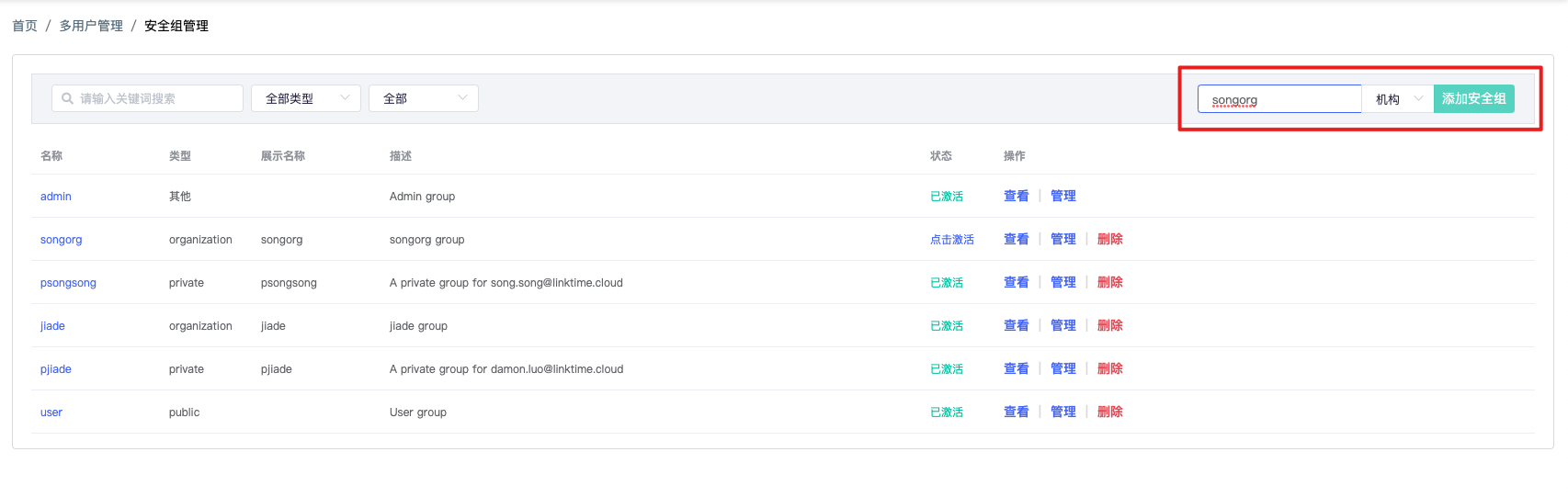Click the User group description
This screenshot has height=497, width=1568.
418,412
